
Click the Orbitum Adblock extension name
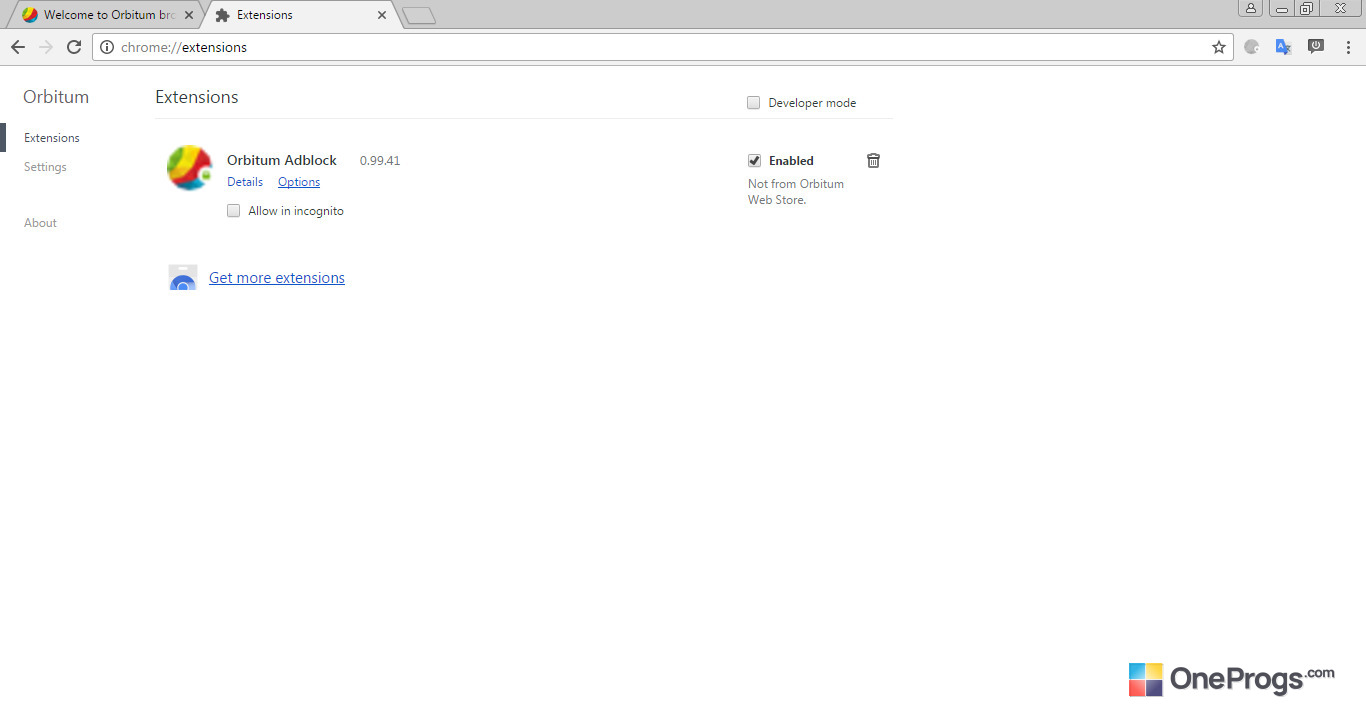point(282,160)
